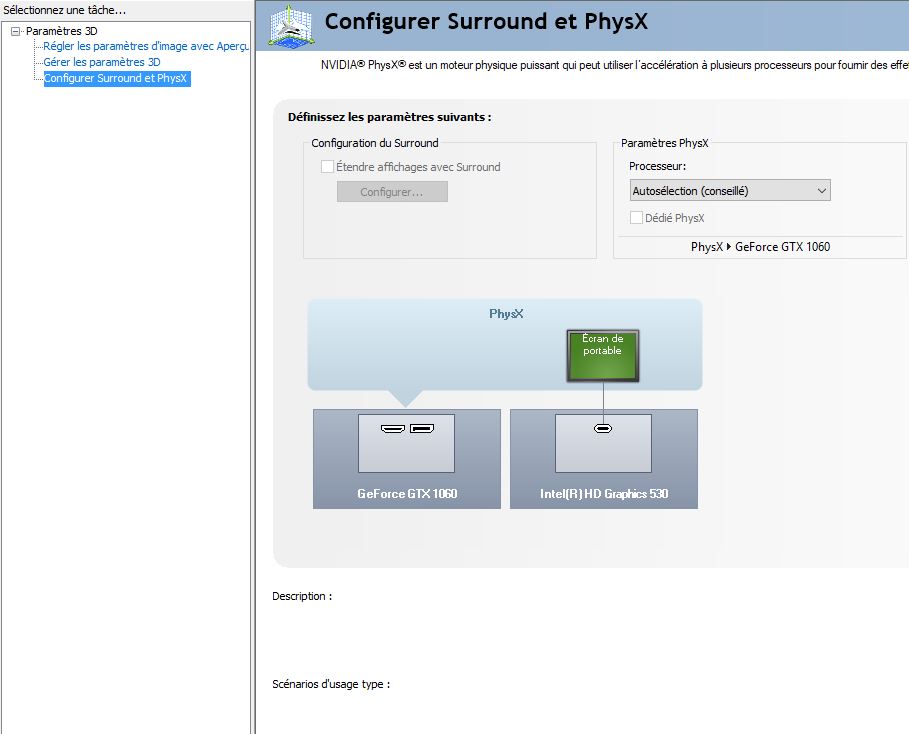Click the GeForce GTX 1060 DisplayPort connector
909x734 pixels.
click(421, 428)
